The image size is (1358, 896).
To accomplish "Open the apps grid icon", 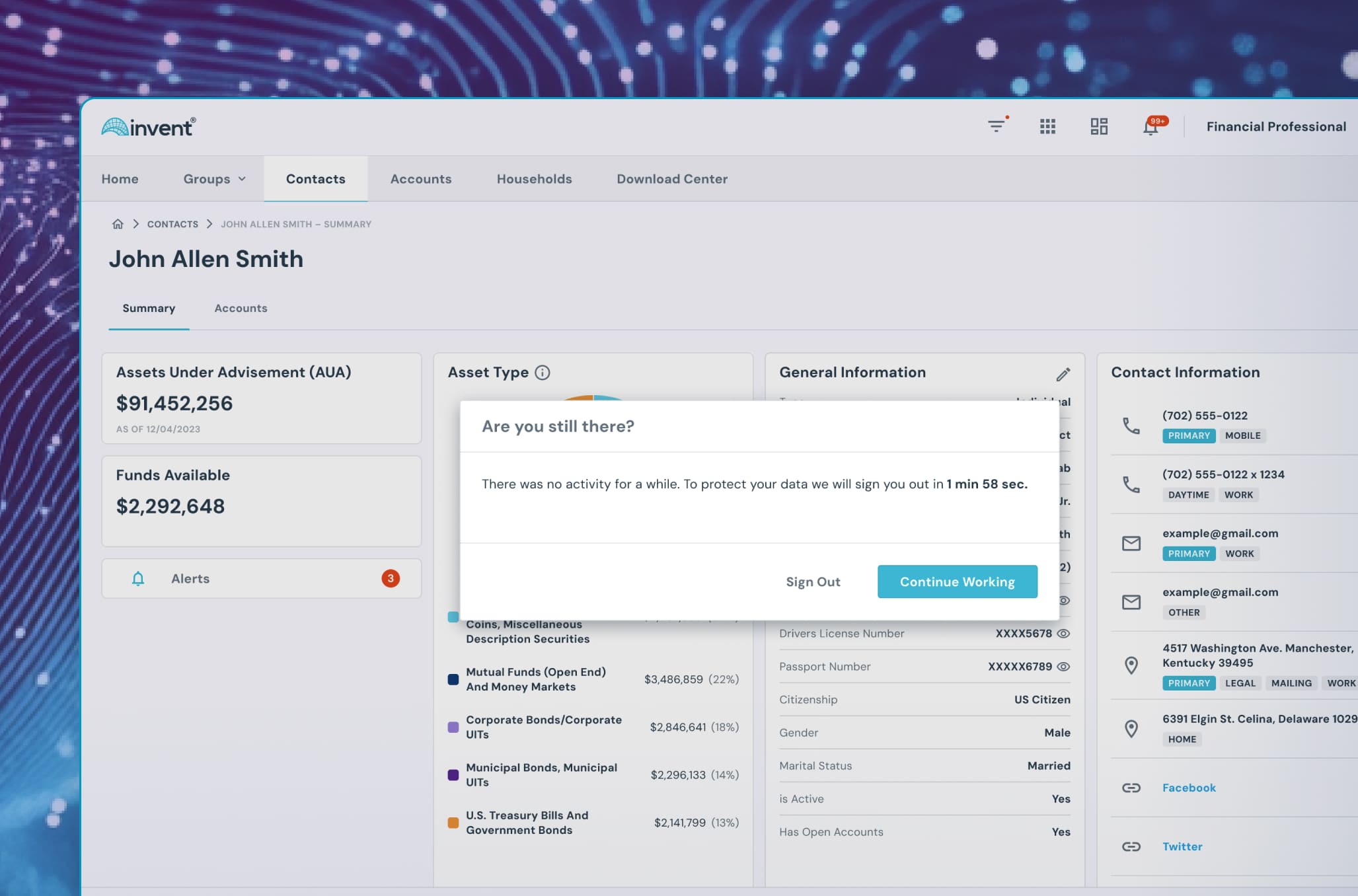I will (1047, 126).
